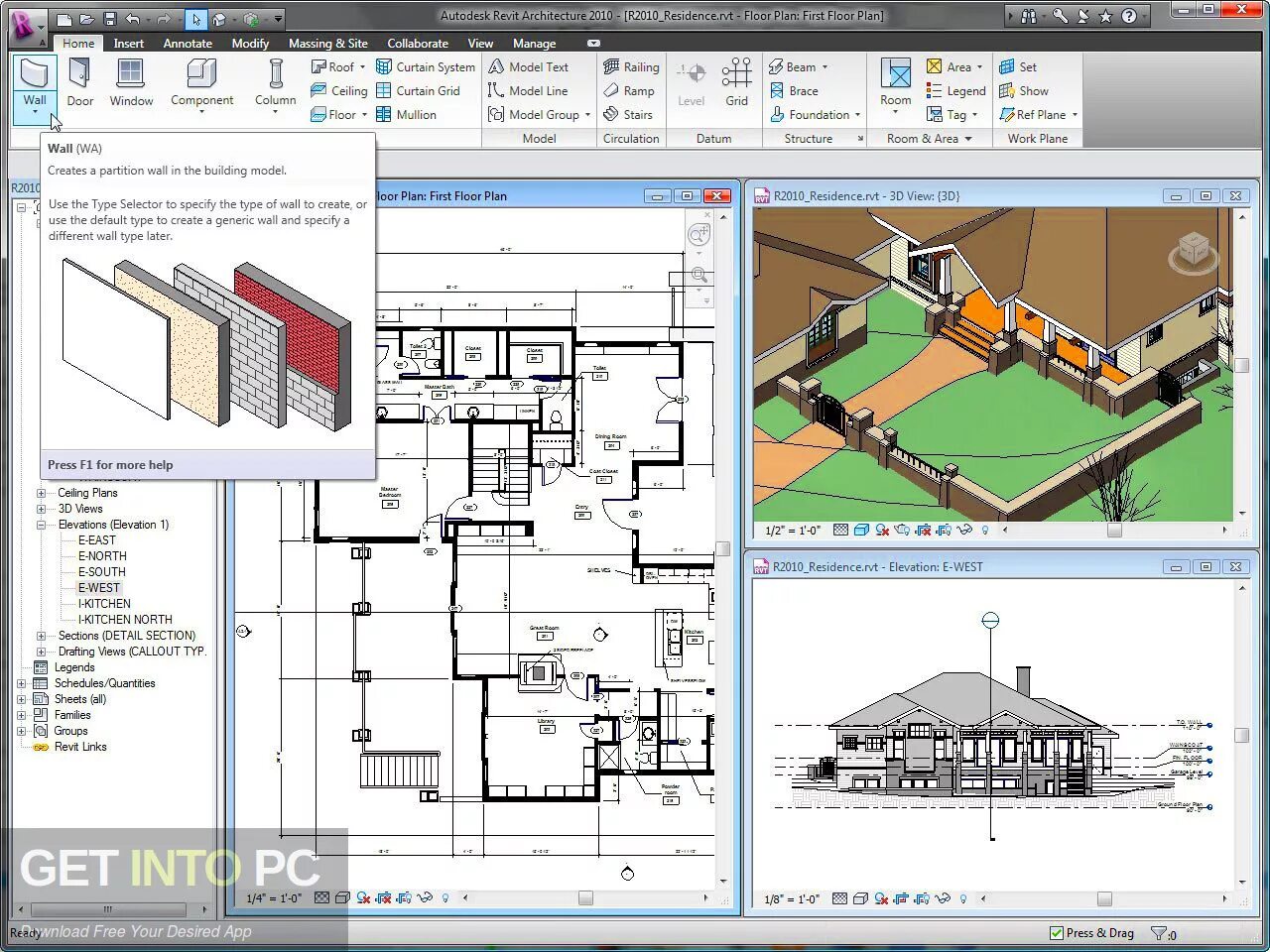Select the Mullion tool
Screen dimensions: 1270x952
[x=406, y=114]
